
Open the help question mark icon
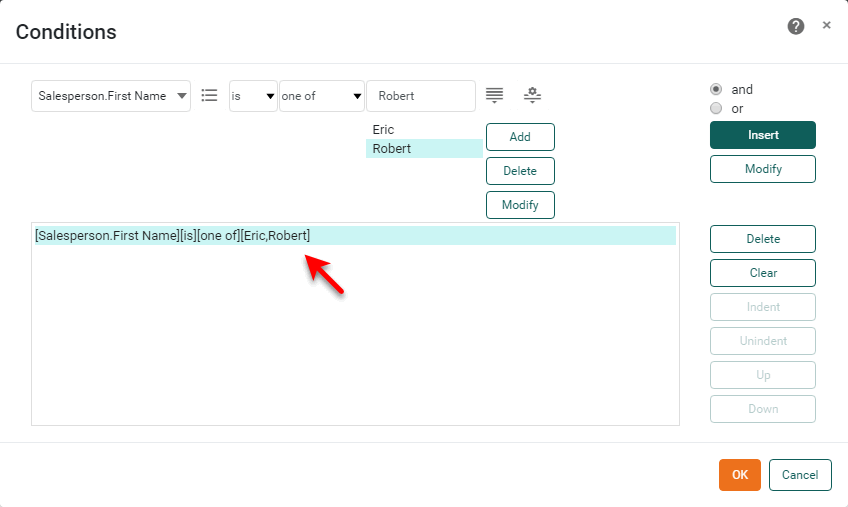[x=796, y=27]
